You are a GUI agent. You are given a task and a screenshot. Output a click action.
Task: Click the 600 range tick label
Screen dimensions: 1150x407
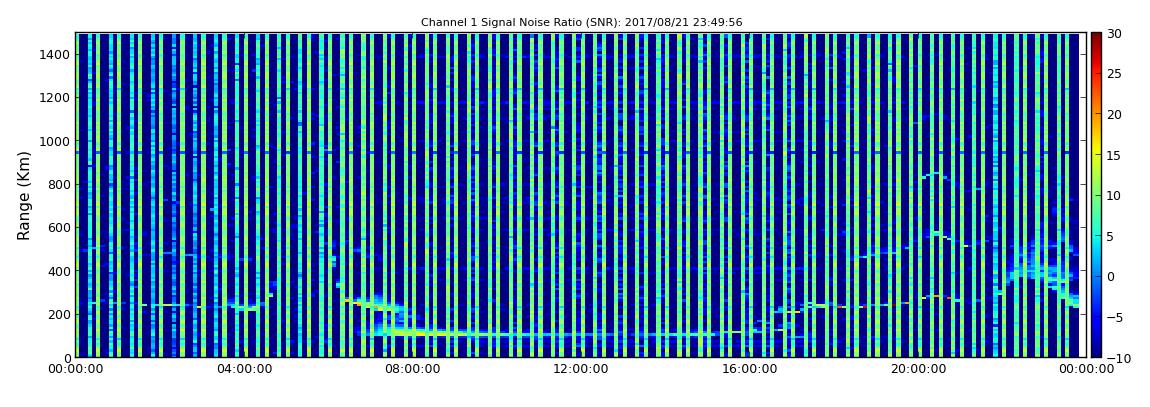pos(58,227)
